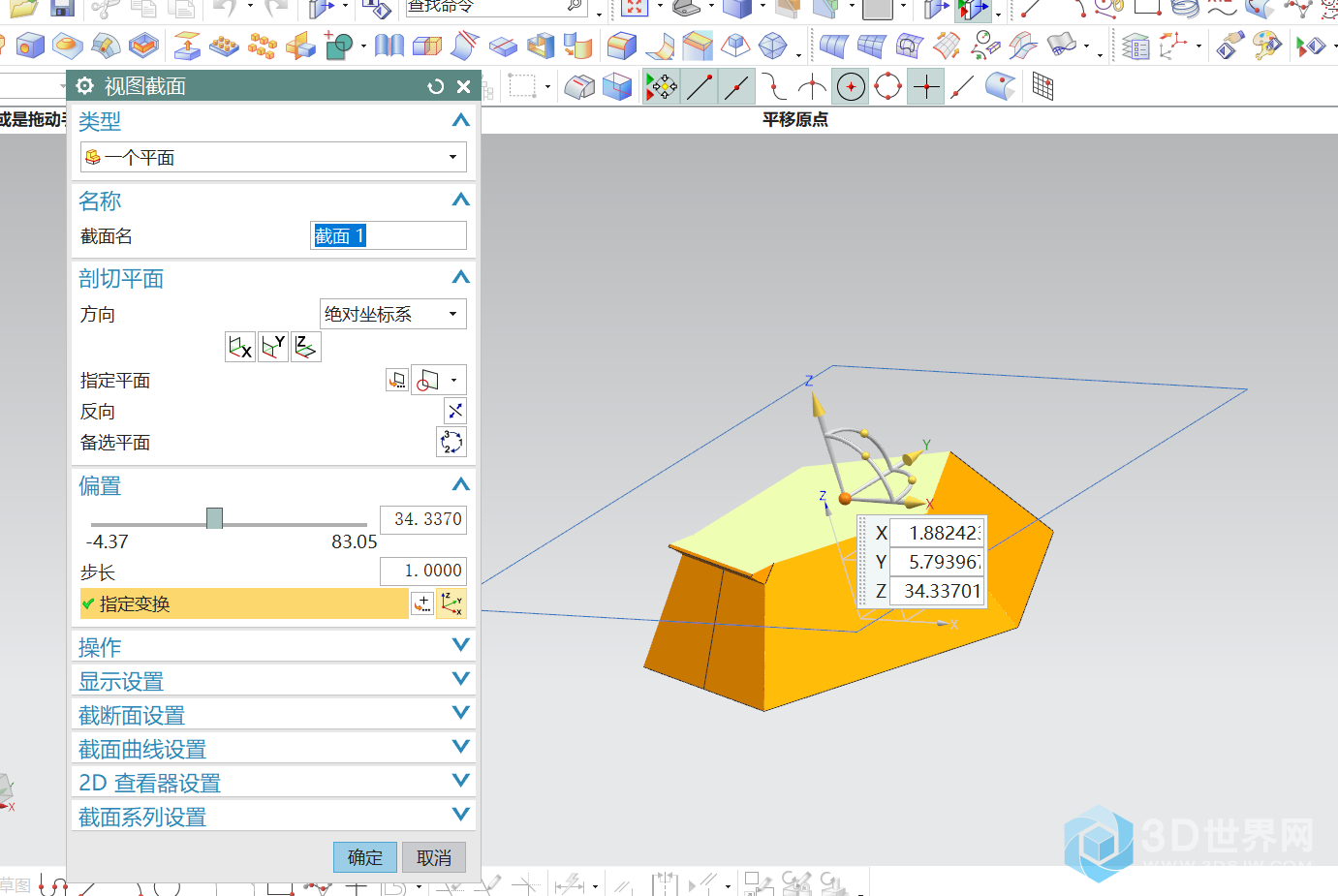
Task: Toggle the enable snap point button
Action: coord(662,87)
